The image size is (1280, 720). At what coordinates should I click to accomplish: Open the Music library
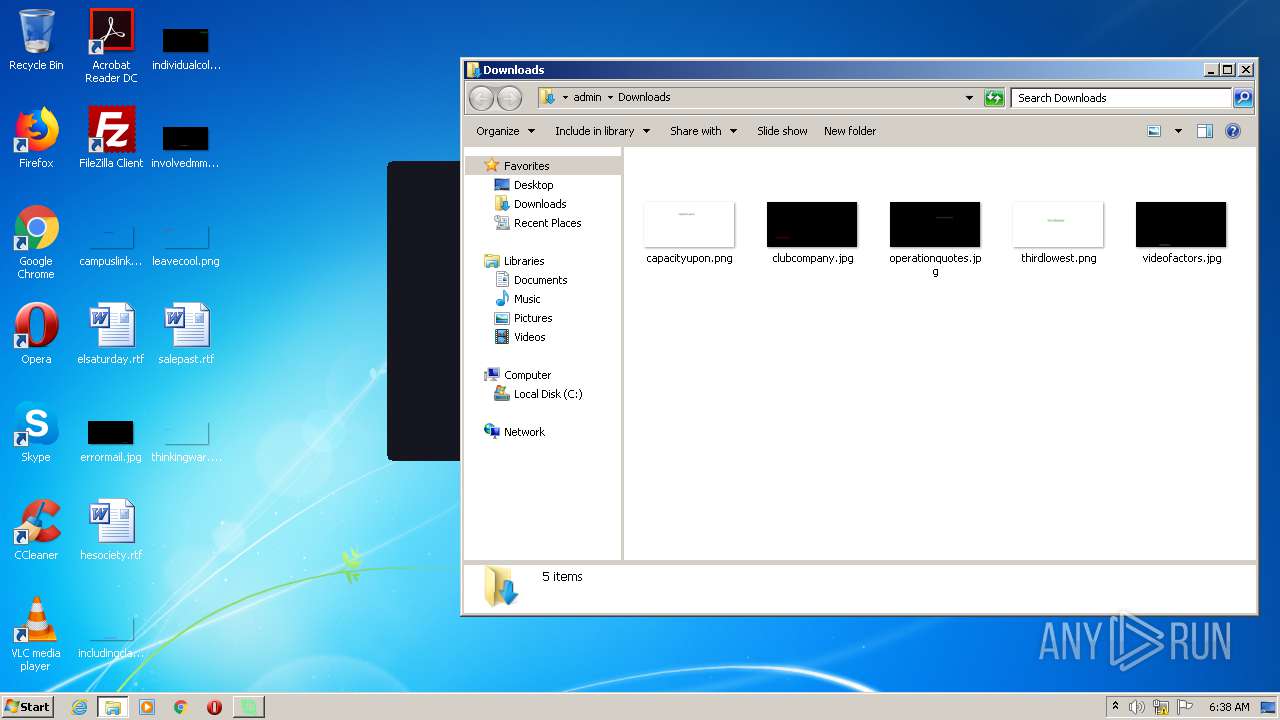[527, 299]
